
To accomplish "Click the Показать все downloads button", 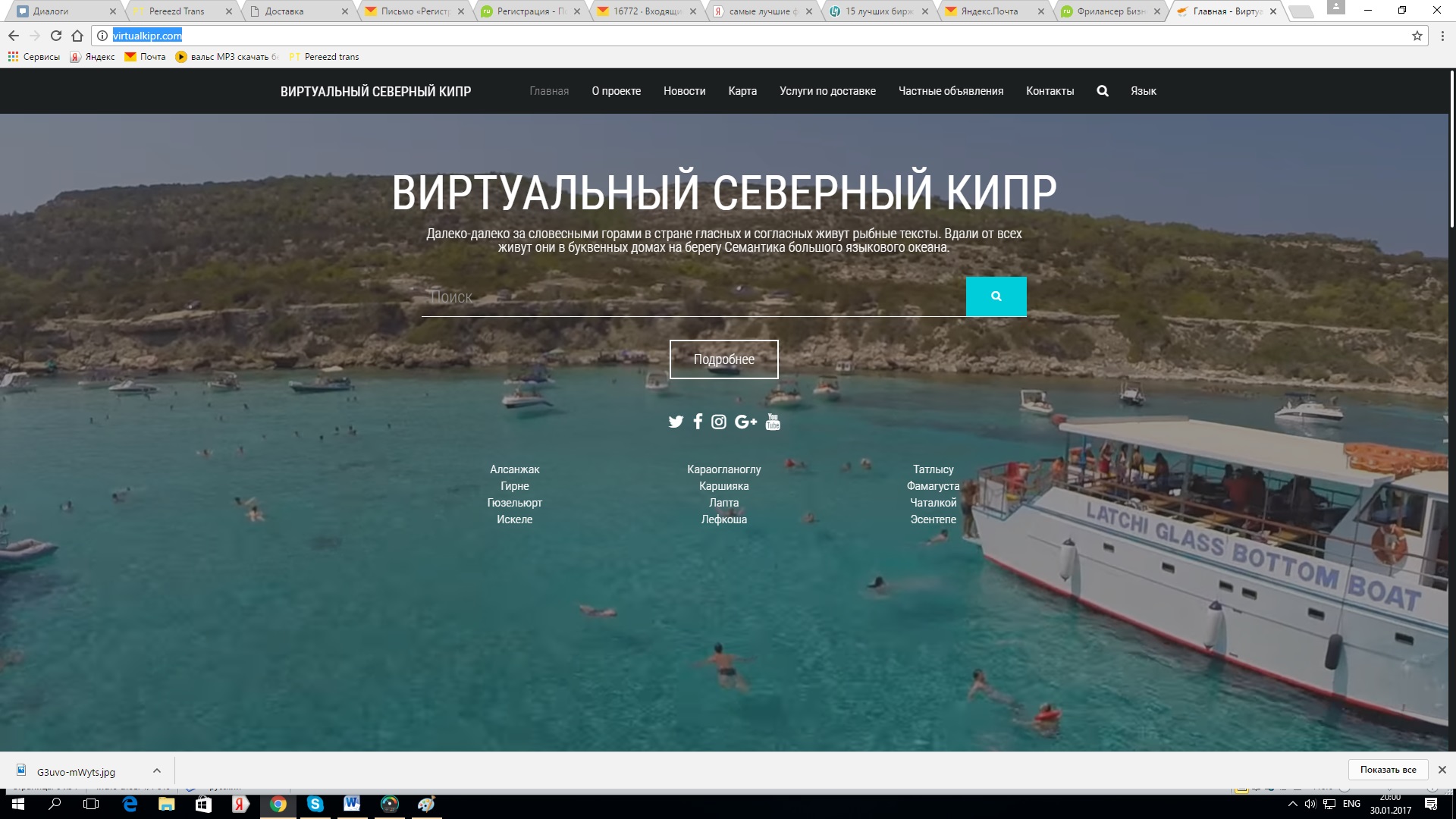I will tap(1388, 770).
